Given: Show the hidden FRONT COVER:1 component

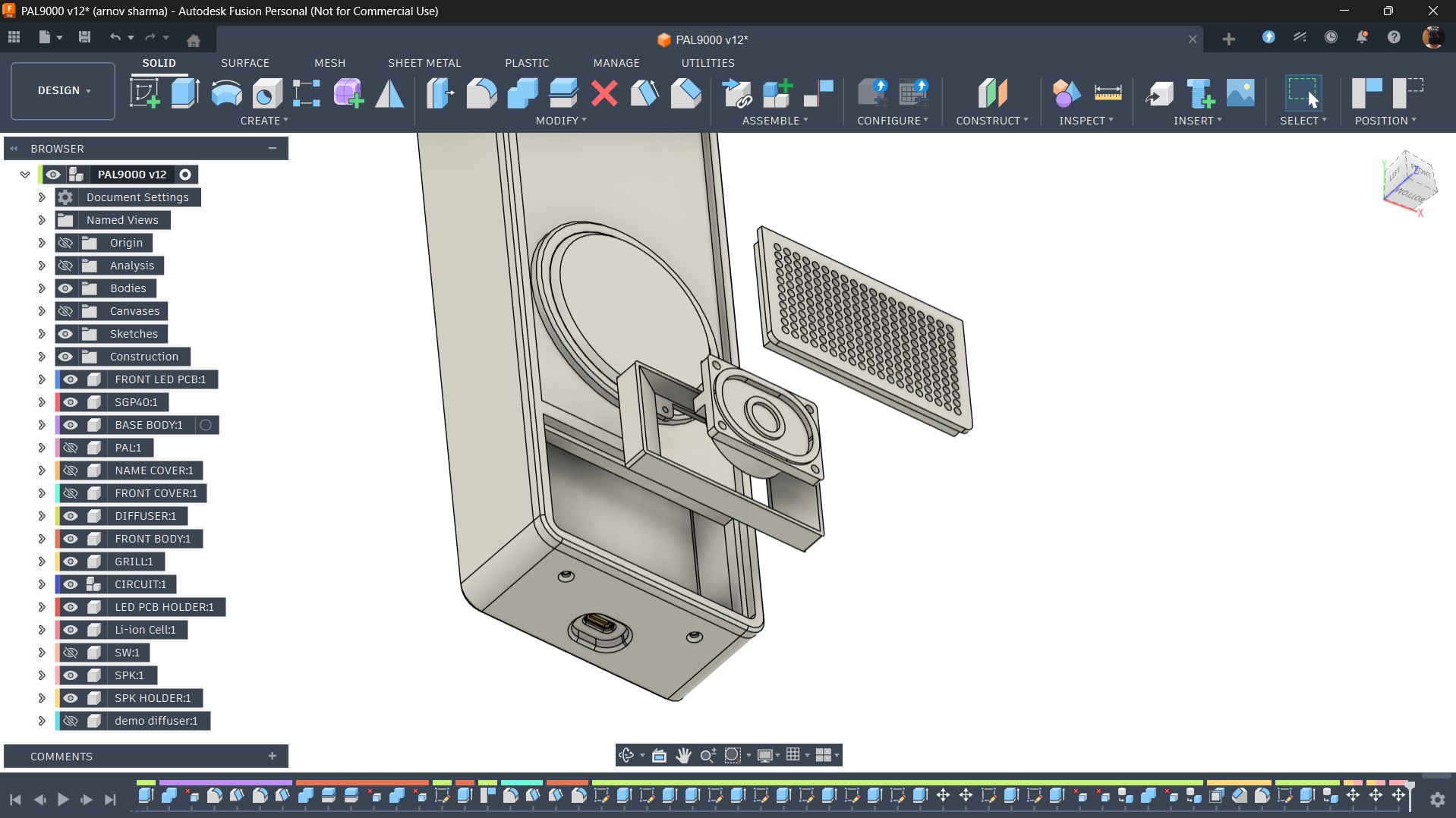Looking at the screenshot, I should coord(71,493).
